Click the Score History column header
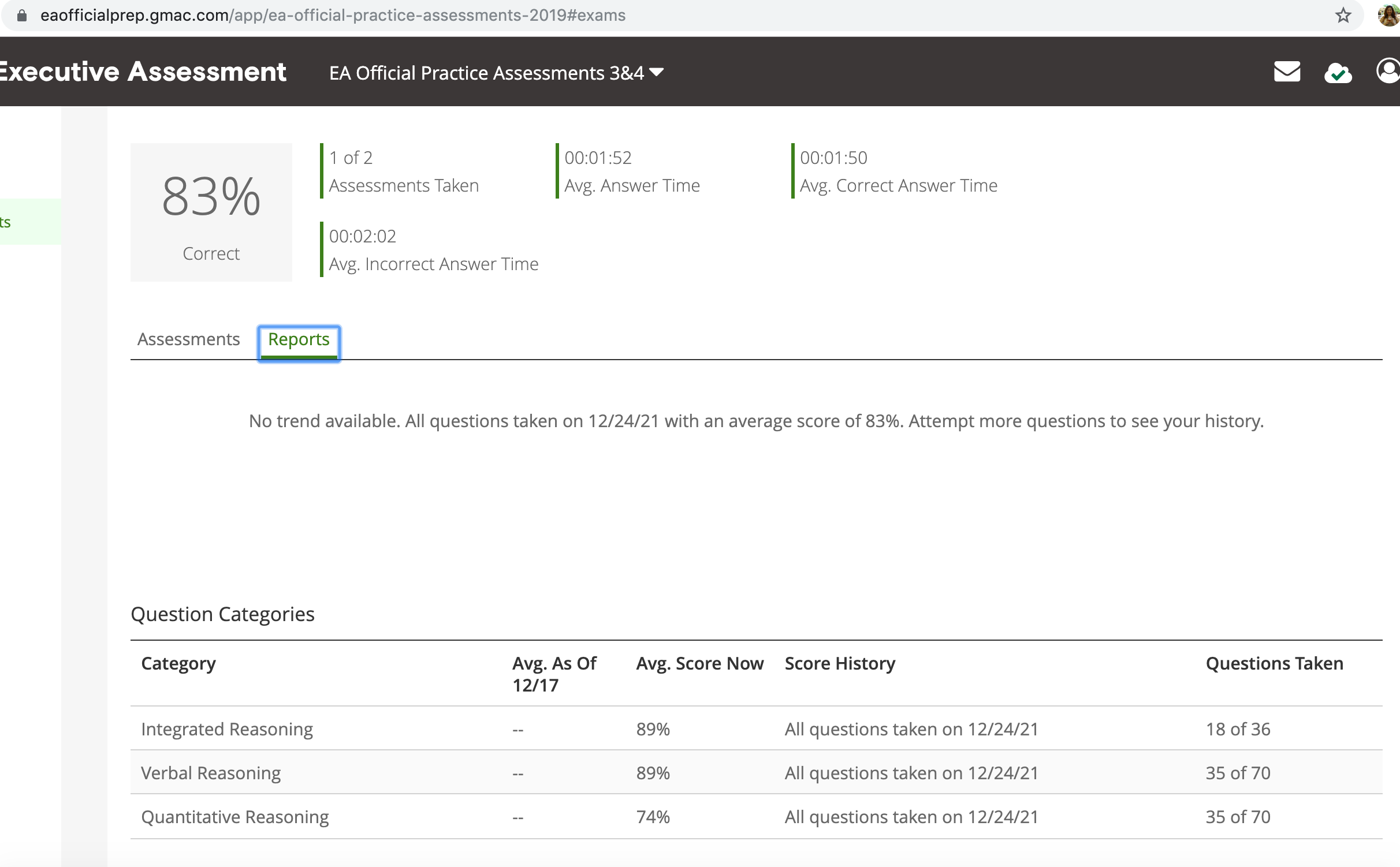The height and width of the screenshot is (867, 1400). pos(839,664)
